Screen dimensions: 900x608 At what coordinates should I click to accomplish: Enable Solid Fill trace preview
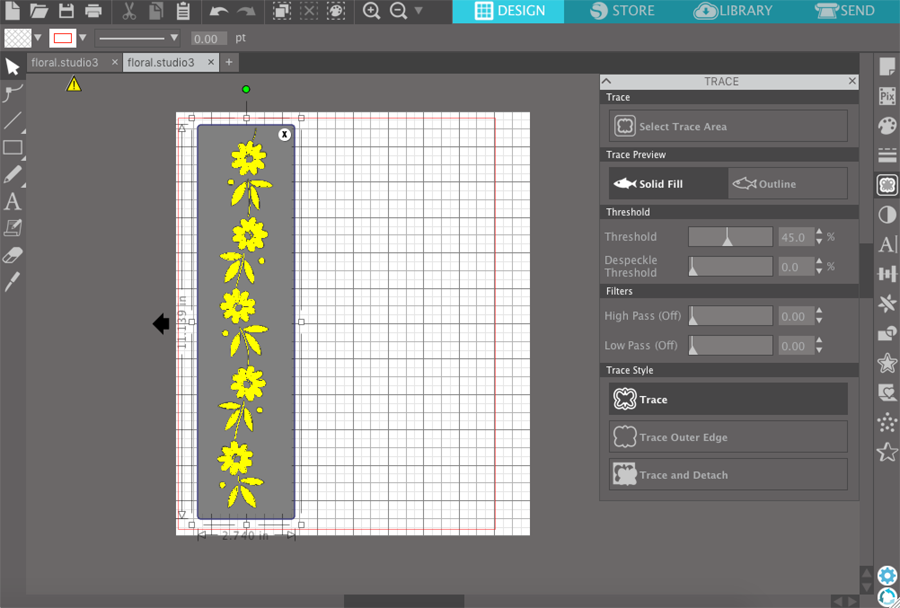click(668, 184)
